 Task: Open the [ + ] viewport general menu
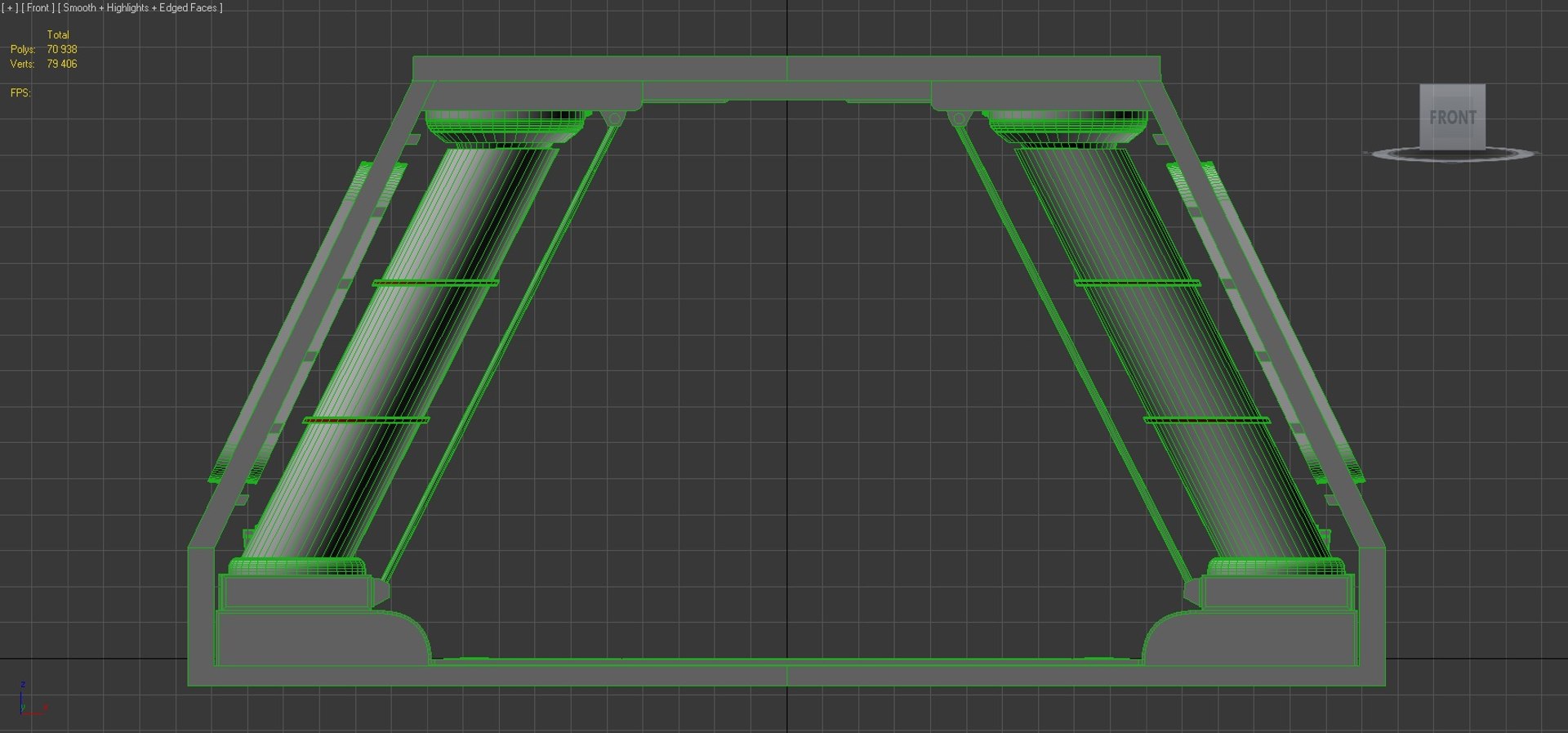pos(10,8)
